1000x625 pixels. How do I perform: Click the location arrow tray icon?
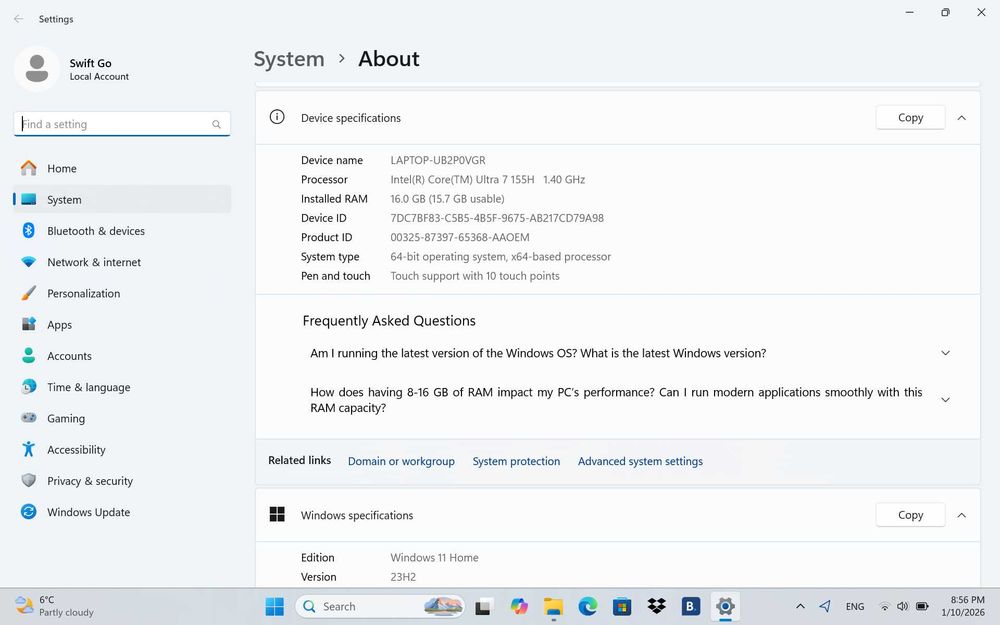tap(825, 606)
